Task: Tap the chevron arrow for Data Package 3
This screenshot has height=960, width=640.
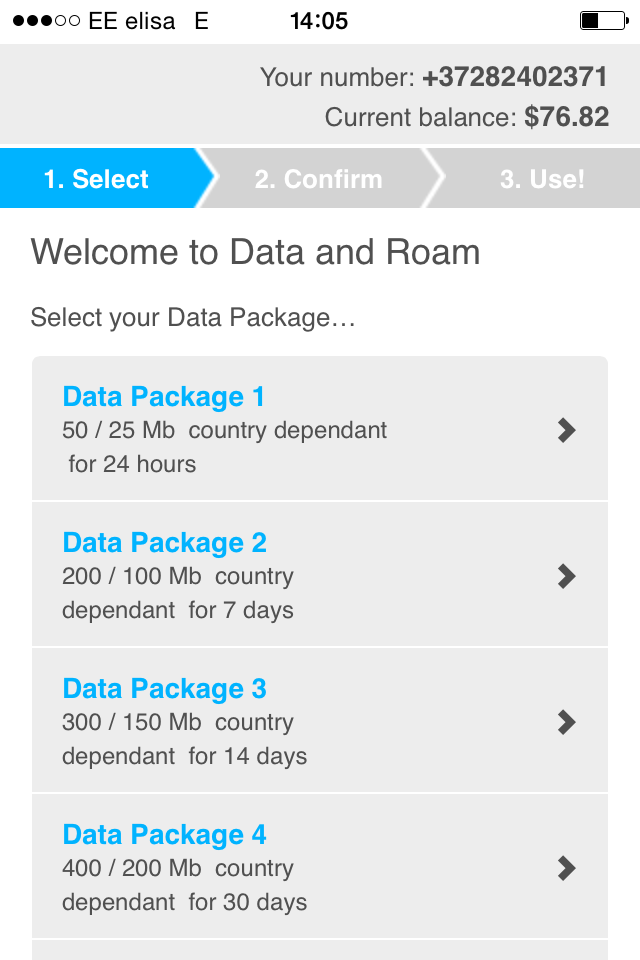Action: tap(567, 722)
